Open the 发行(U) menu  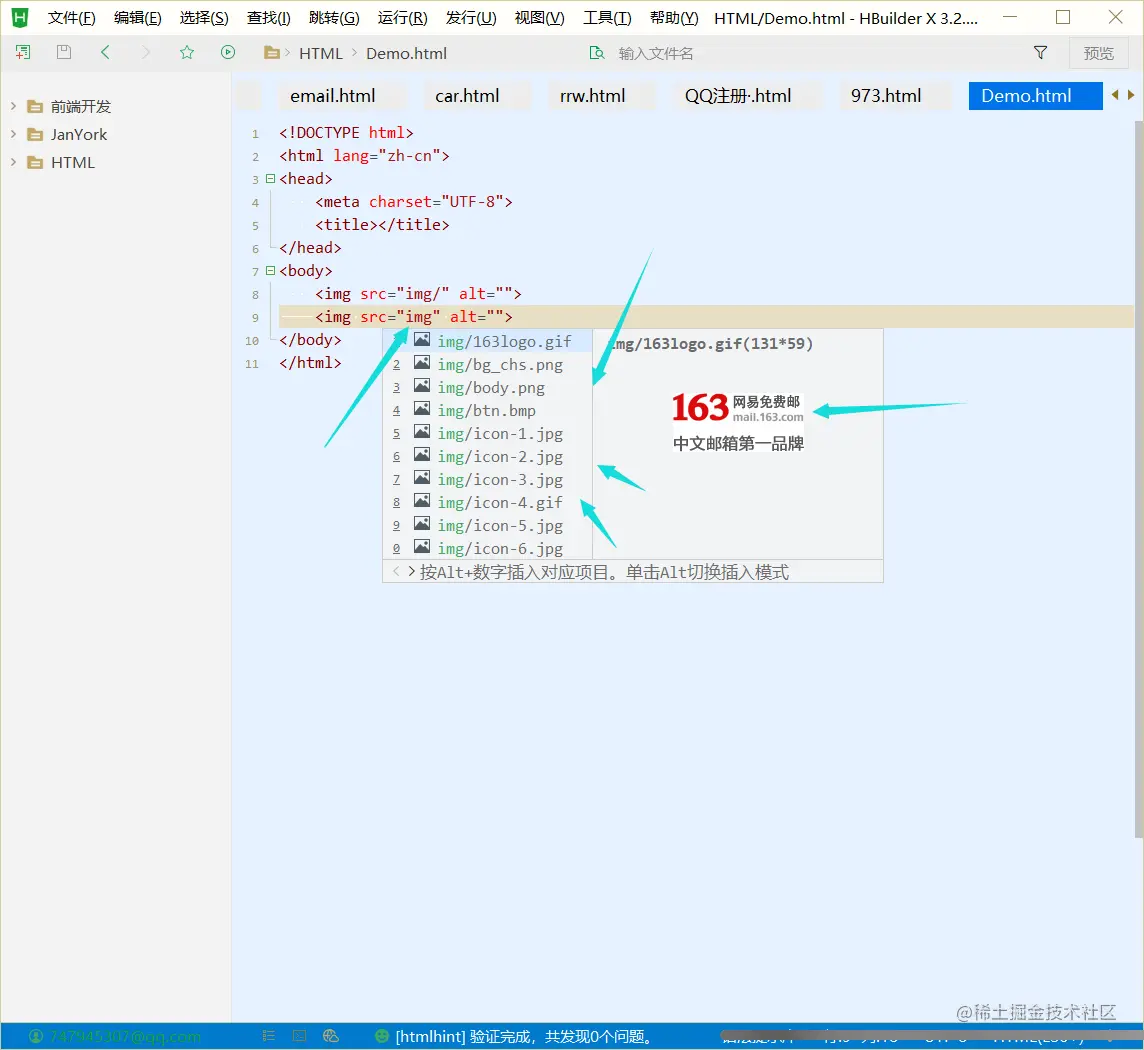(471, 18)
